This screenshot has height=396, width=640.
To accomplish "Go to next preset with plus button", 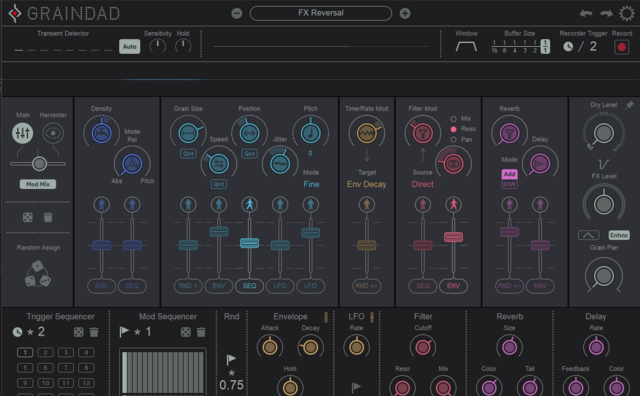I will point(405,13).
